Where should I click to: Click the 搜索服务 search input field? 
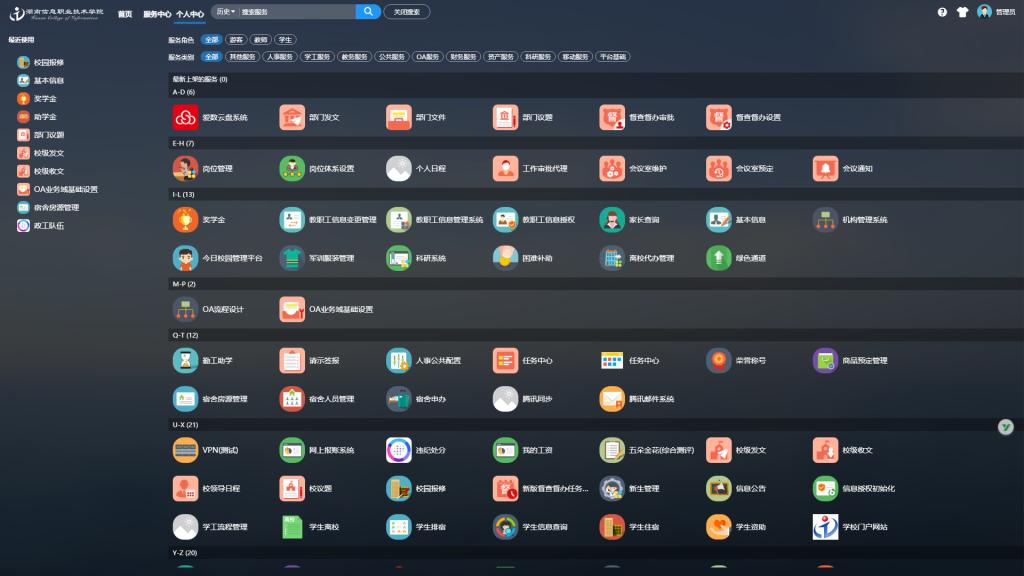point(295,12)
